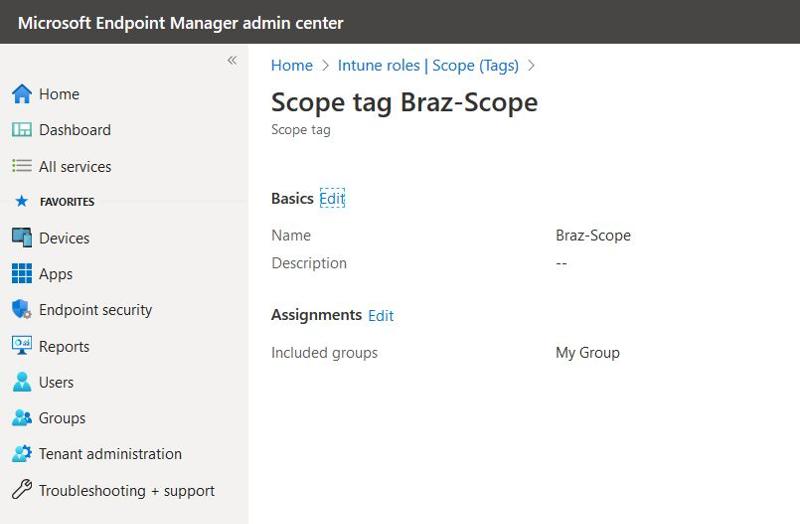800x524 pixels.
Task: Select the My Group included groups value
Action: tap(588, 353)
